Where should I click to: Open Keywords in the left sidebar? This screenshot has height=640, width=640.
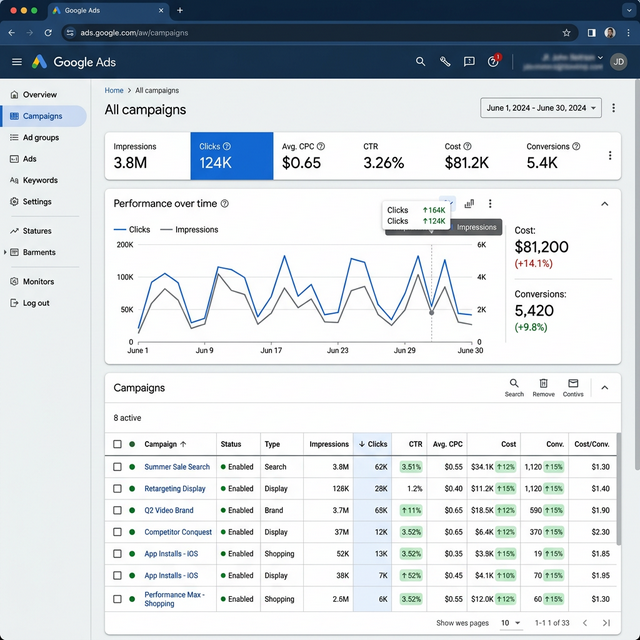pyautogui.click(x=40, y=180)
